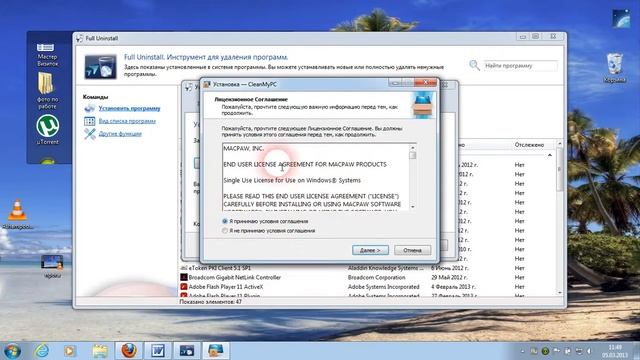
Task: Click the CleanMyPC installer title bar icon
Action: 207,84
